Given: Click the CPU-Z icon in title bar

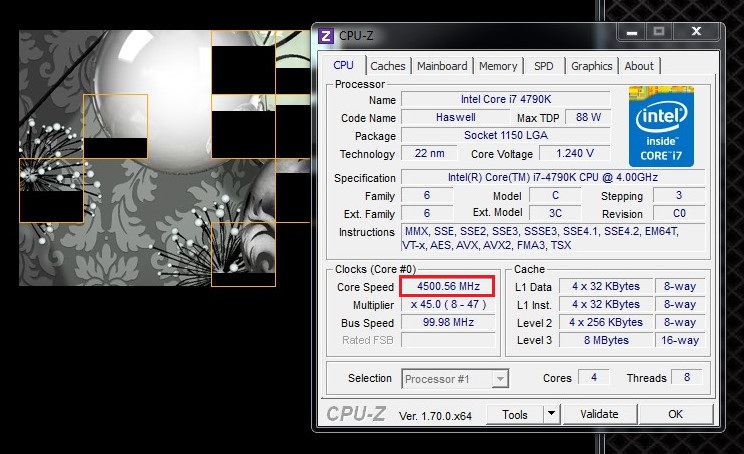Looking at the screenshot, I should (x=326, y=35).
